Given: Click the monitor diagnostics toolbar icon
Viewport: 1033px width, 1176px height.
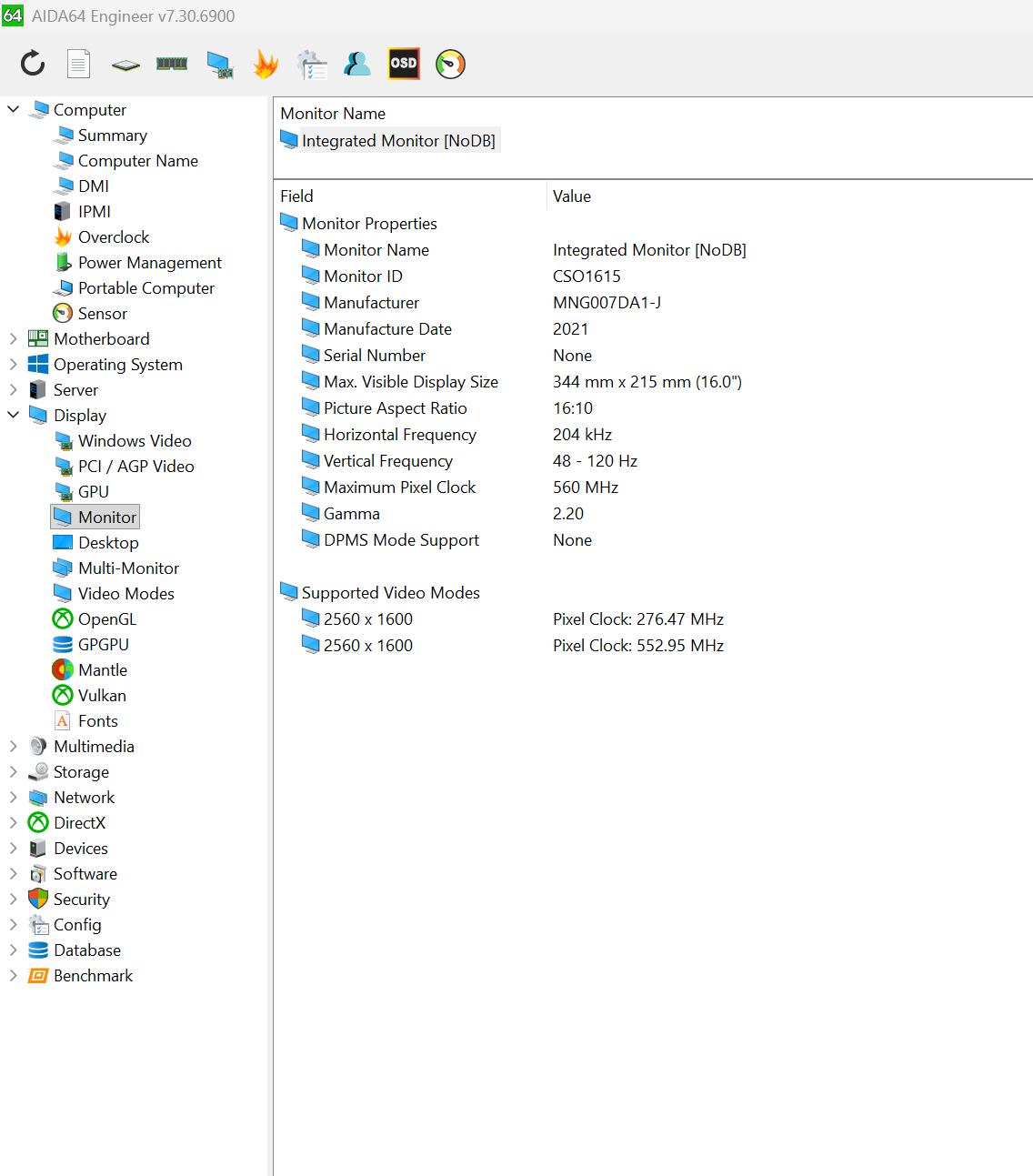Looking at the screenshot, I should pos(219,64).
